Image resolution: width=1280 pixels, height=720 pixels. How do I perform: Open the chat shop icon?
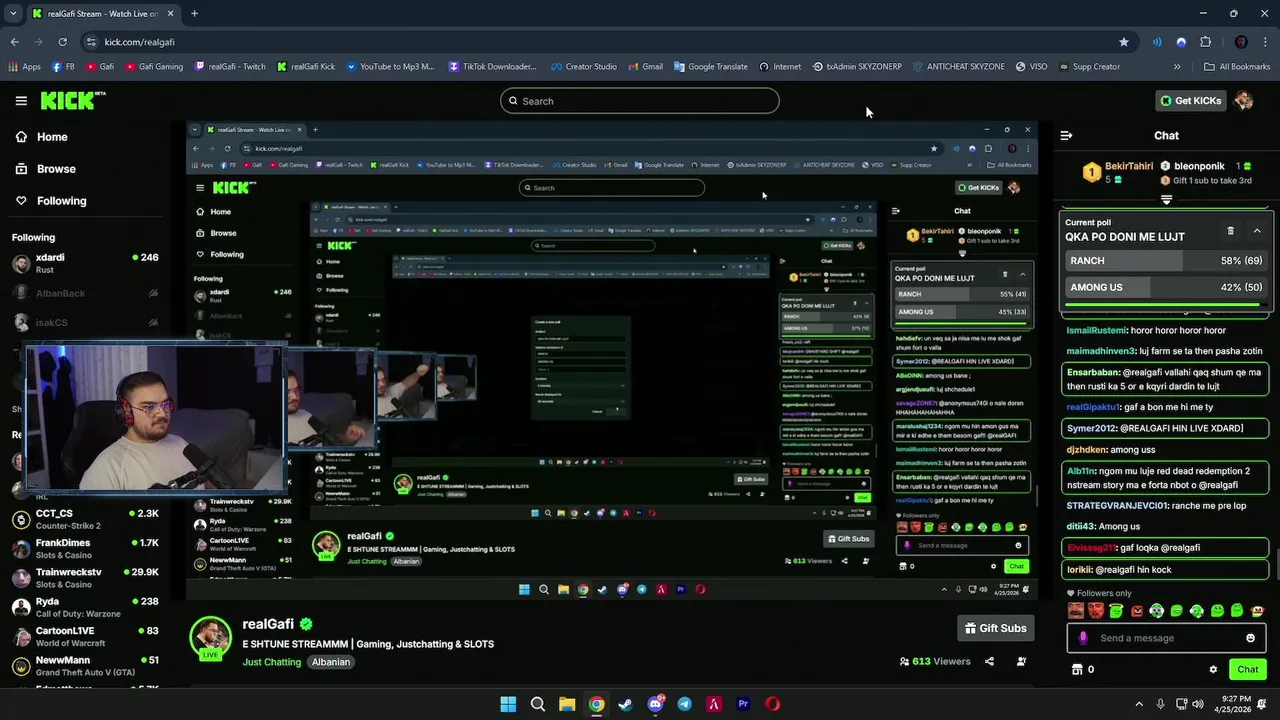[1077, 670]
